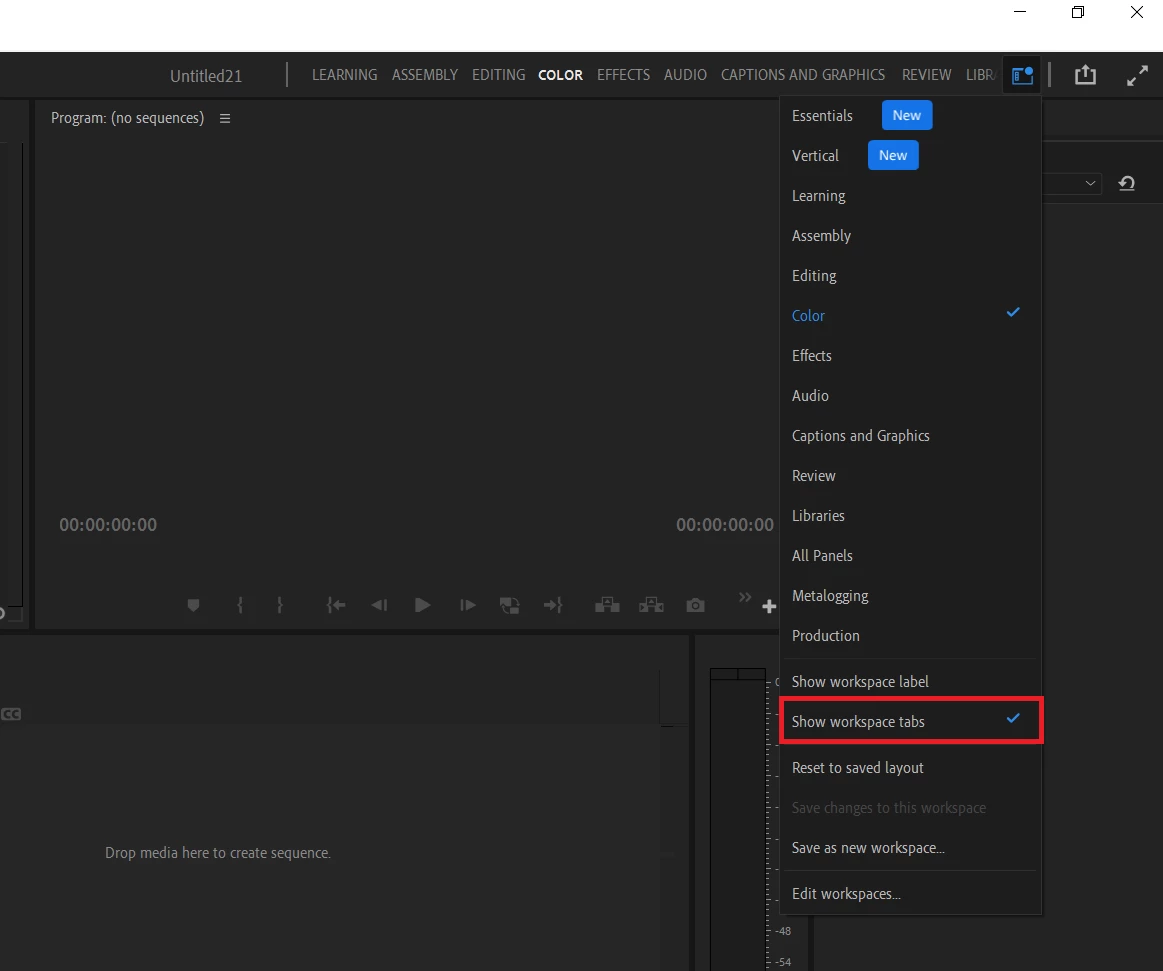The image size is (1163, 971).
Task: Choose Metalogging workspace
Action: click(x=910, y=596)
